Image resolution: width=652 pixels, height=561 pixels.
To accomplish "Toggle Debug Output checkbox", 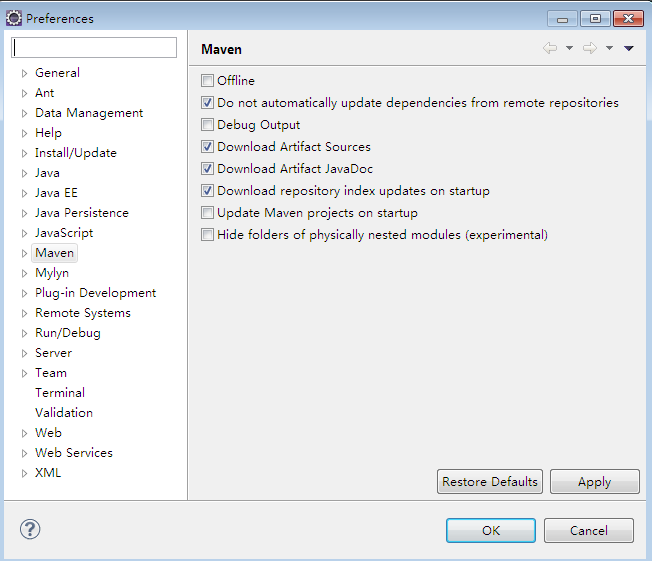I will point(207,124).
